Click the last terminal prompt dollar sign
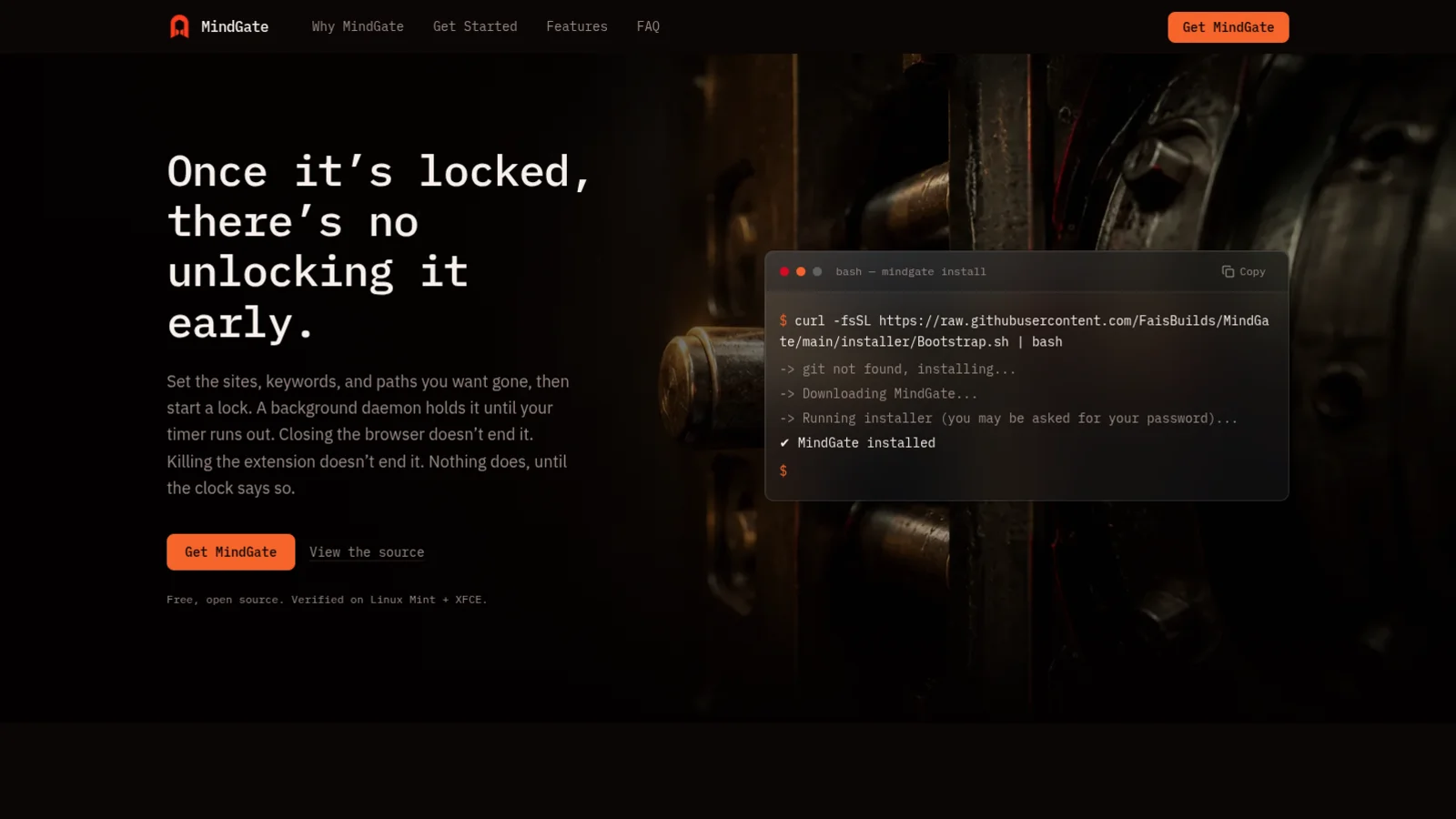The image size is (1456, 819). pyautogui.click(x=784, y=470)
